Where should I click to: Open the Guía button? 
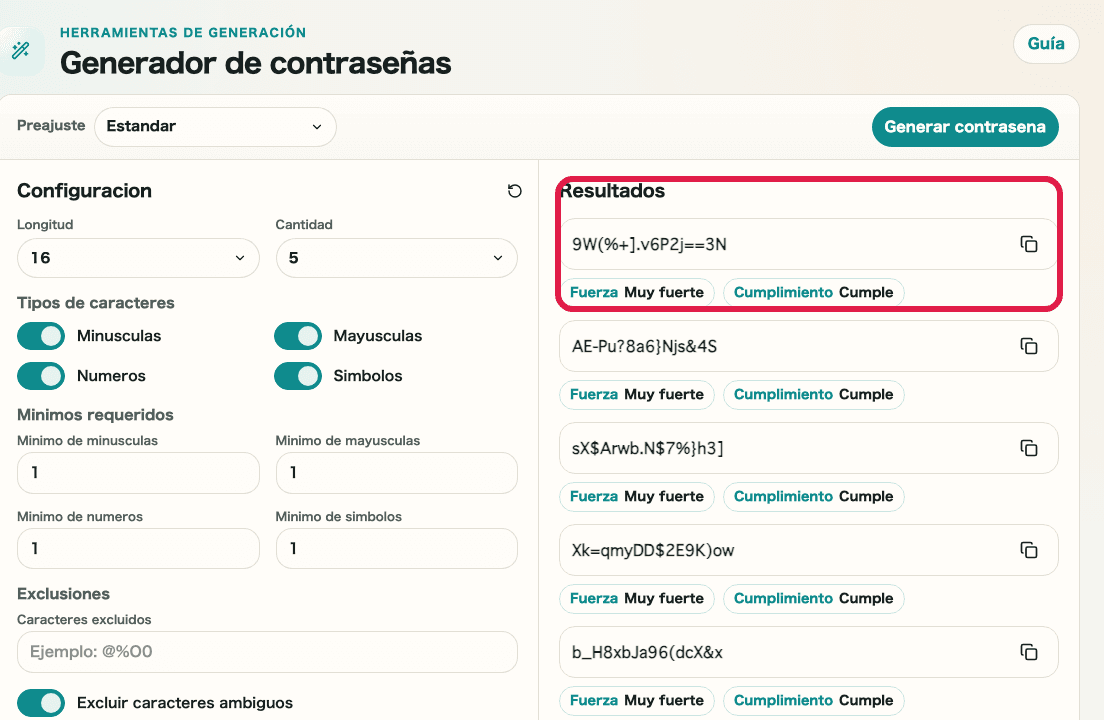click(x=1046, y=44)
